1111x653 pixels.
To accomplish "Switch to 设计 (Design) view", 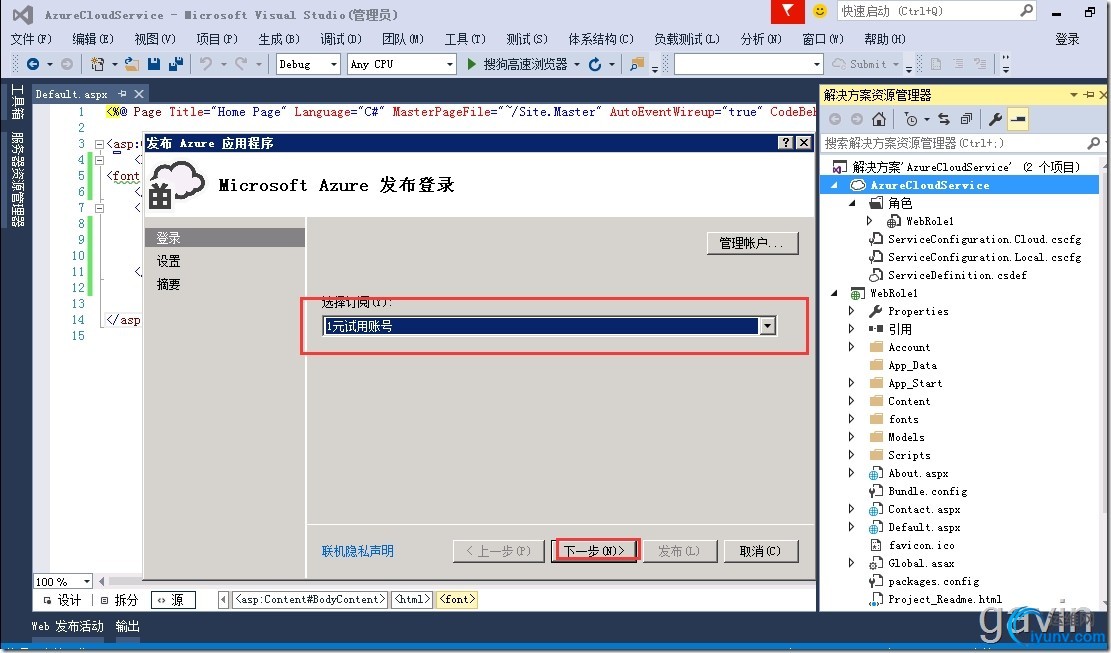I will pyautogui.click(x=62, y=600).
